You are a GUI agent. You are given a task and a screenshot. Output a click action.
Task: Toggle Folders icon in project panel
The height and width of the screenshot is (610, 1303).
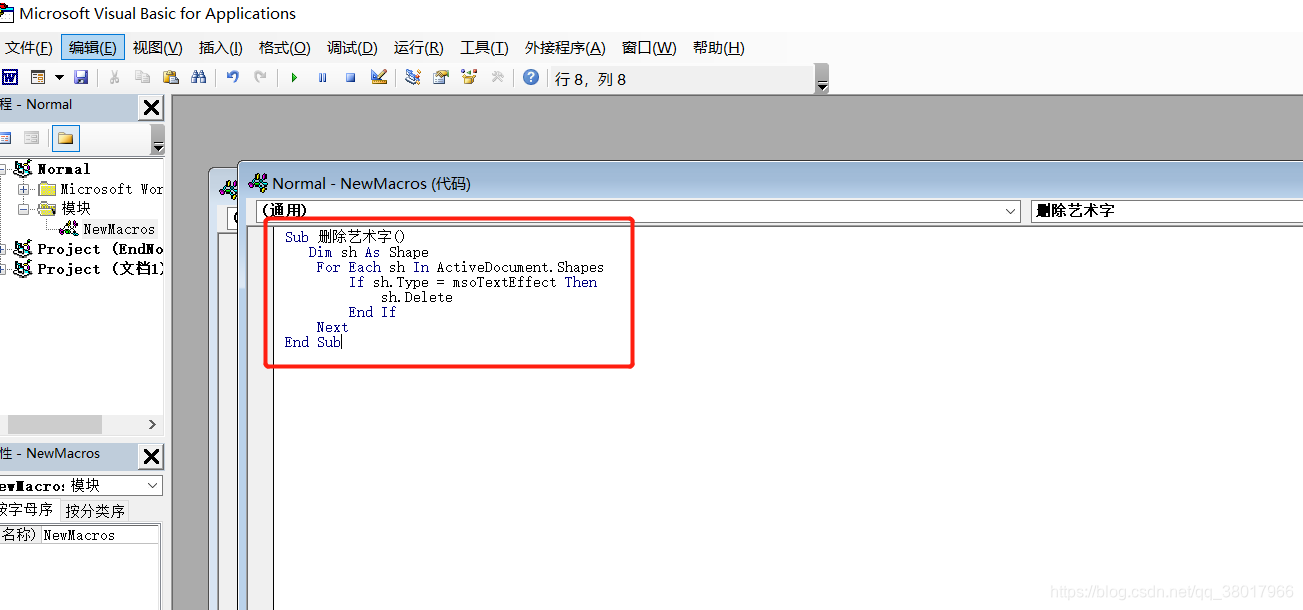(66, 138)
